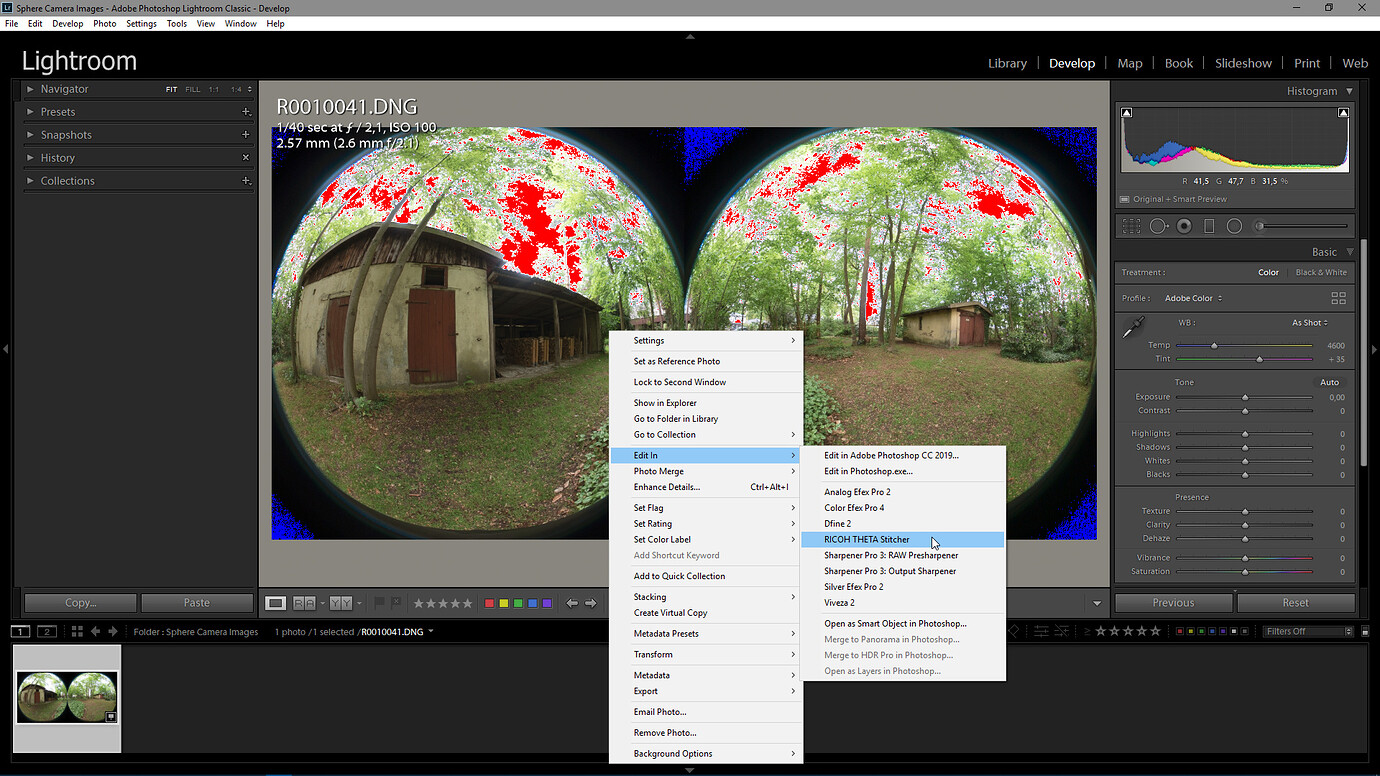This screenshot has width=1380, height=776.
Task: Expand the Collections panel
Action: [30, 180]
